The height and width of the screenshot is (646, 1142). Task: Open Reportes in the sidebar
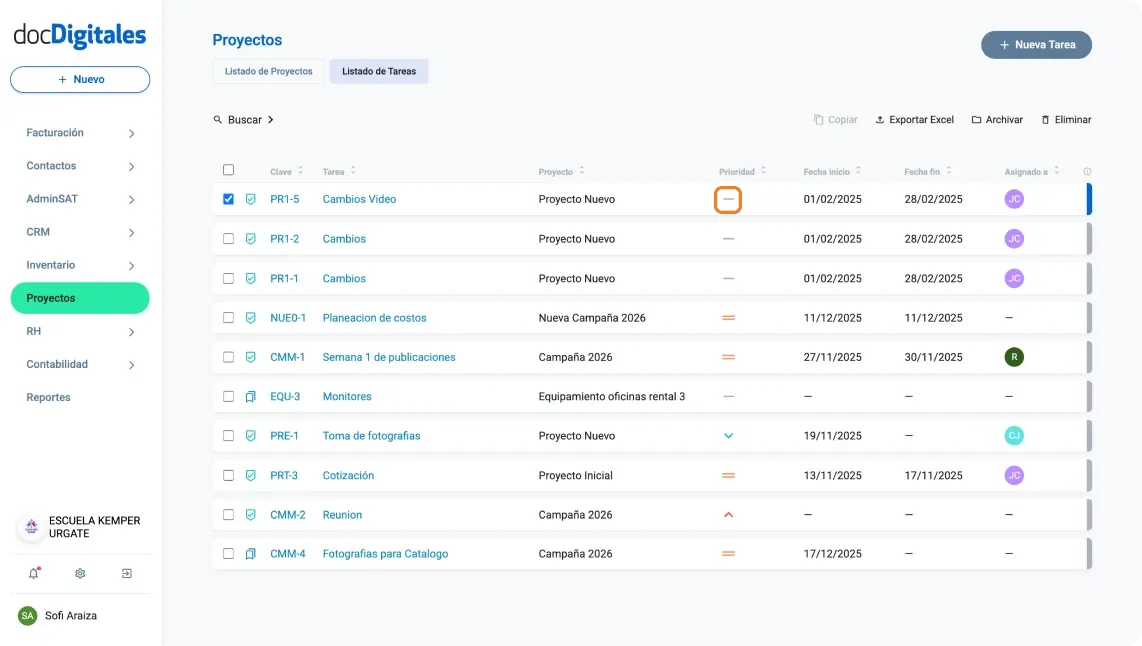point(48,397)
